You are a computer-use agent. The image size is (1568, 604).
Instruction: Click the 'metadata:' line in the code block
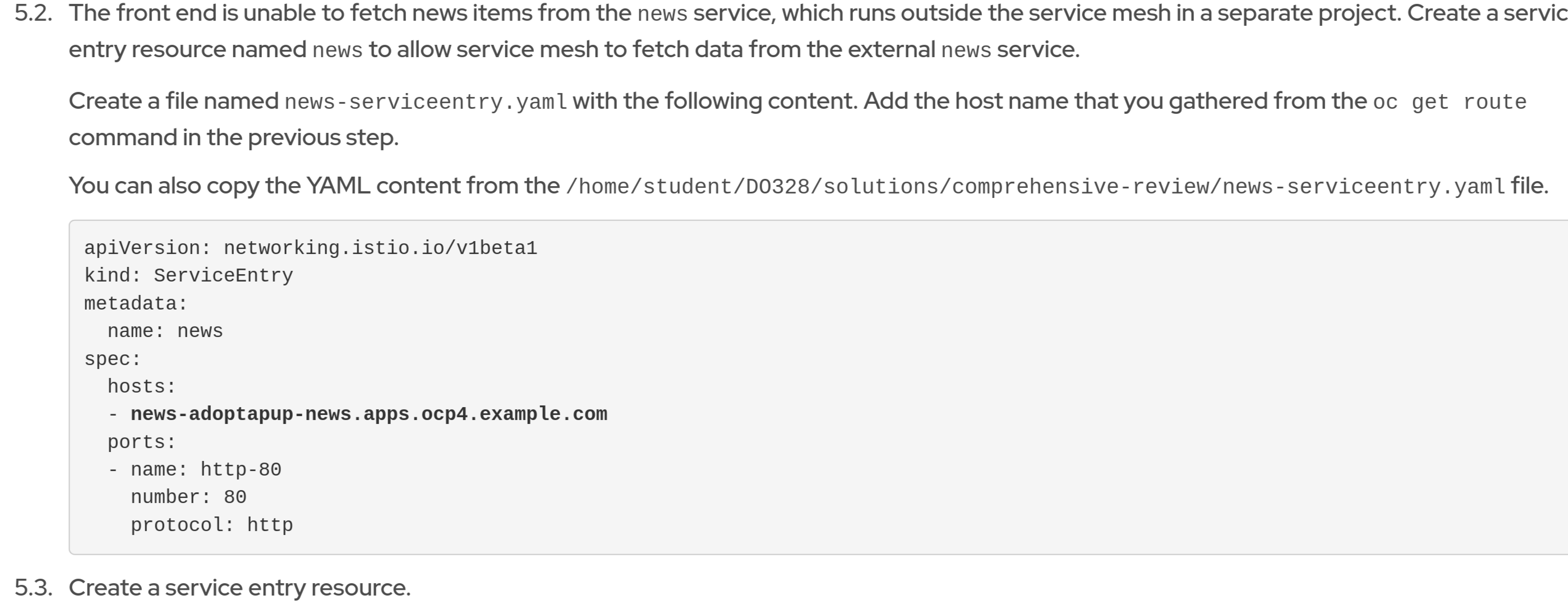(x=136, y=303)
